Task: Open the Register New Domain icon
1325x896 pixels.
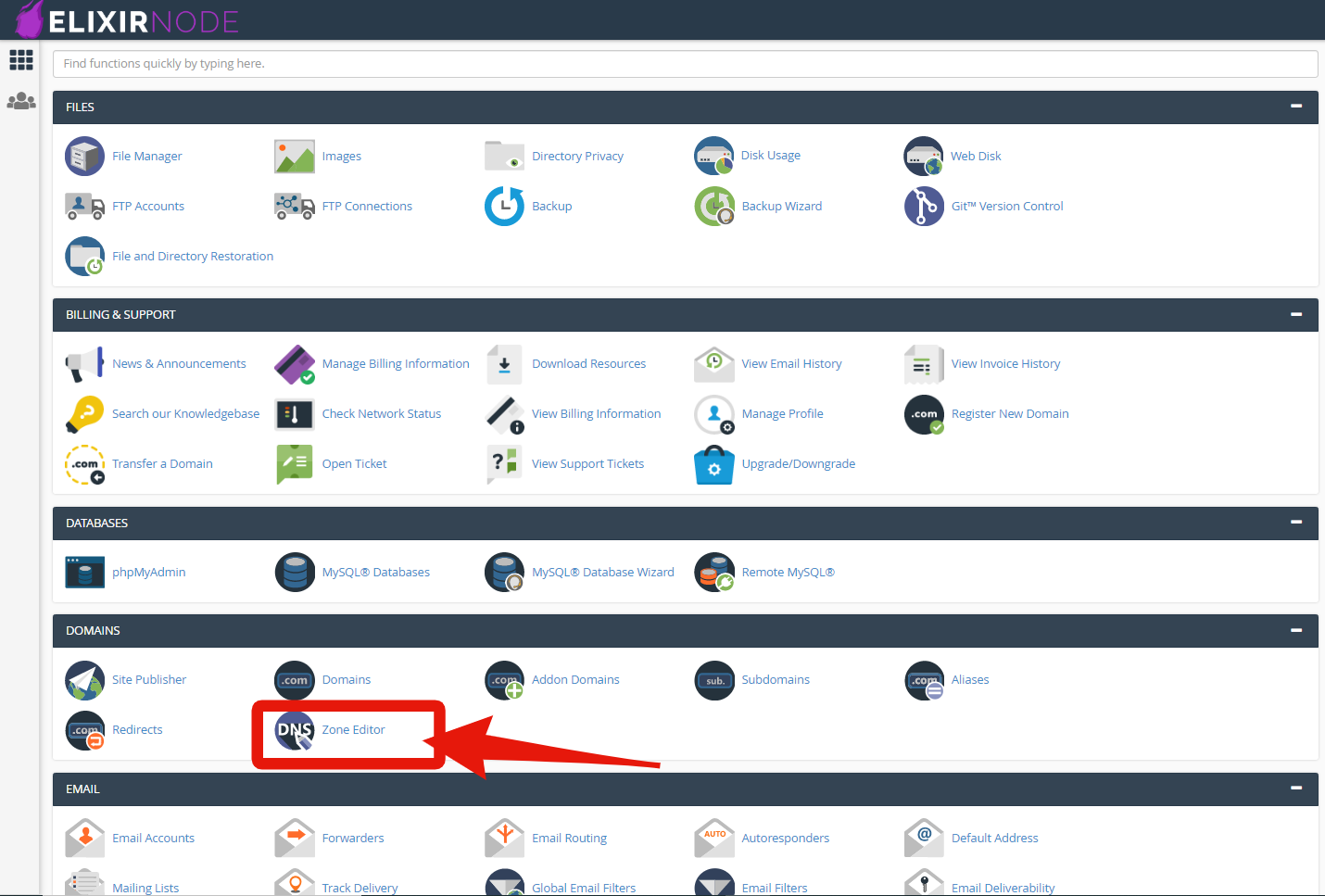Action: point(924,414)
